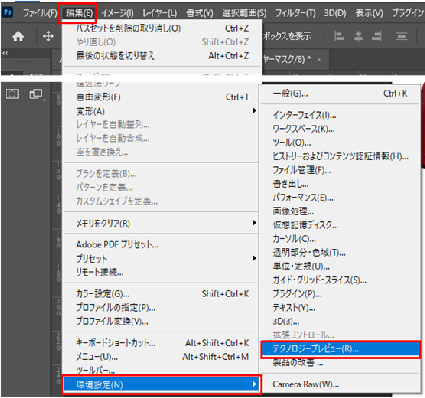Image resolution: width=425 pixels, height=398 pixels.
Task: Expand the 環境設定(N) submenu
Action: tap(162, 385)
